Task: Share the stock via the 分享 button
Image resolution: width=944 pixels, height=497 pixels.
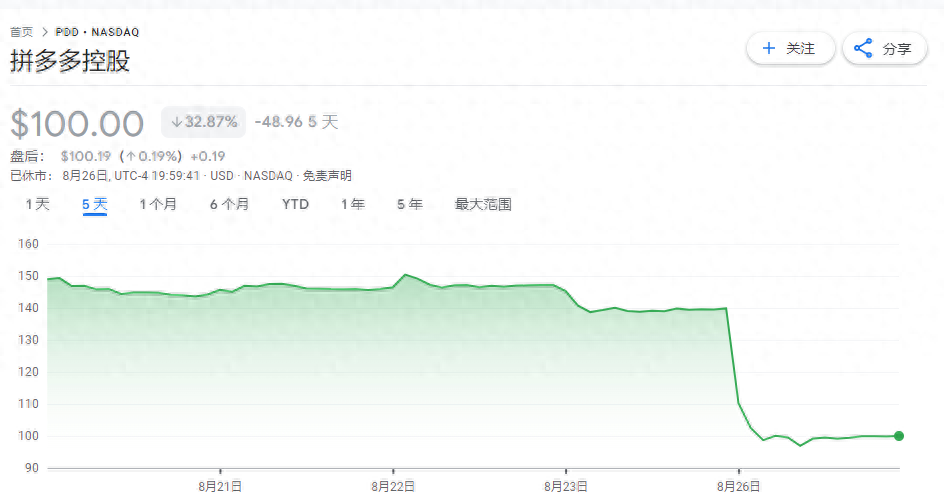Action: (x=884, y=48)
